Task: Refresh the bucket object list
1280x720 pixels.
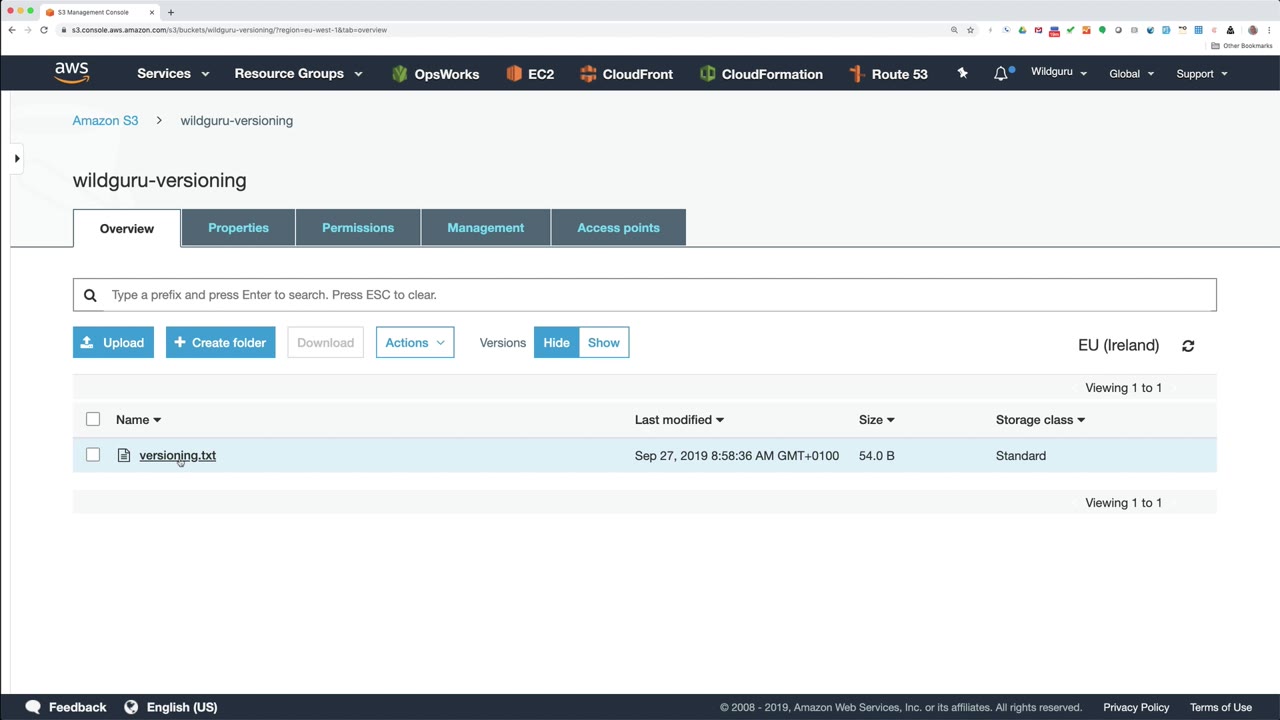Action: point(1188,346)
